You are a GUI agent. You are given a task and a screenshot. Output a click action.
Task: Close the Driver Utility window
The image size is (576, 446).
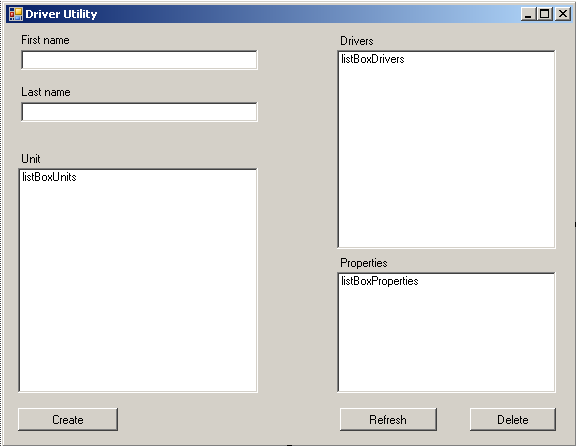click(563, 14)
